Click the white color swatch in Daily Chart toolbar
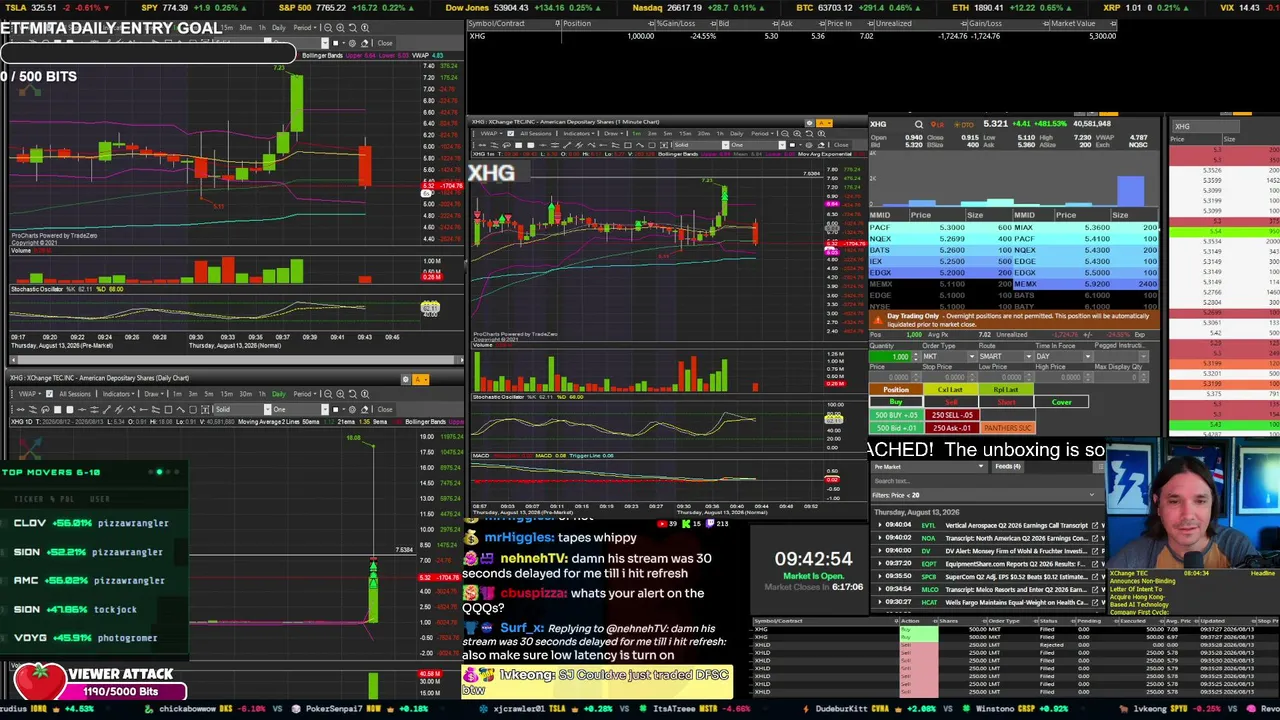1280x720 pixels. [336, 409]
